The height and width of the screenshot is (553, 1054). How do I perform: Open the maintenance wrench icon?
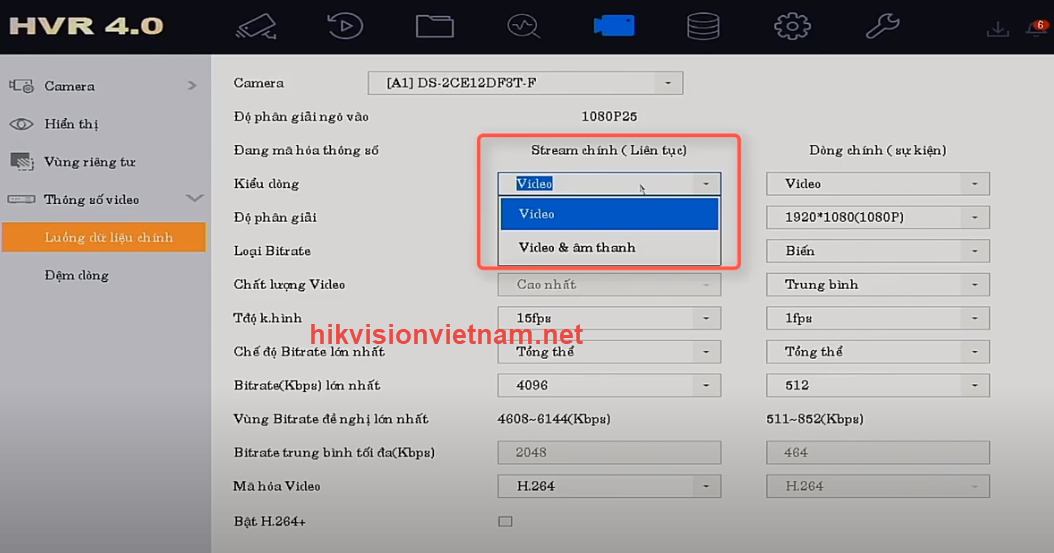point(882,25)
